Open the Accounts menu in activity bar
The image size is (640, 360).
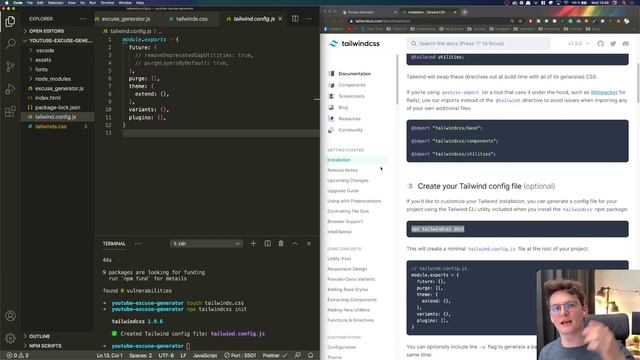[10, 316]
